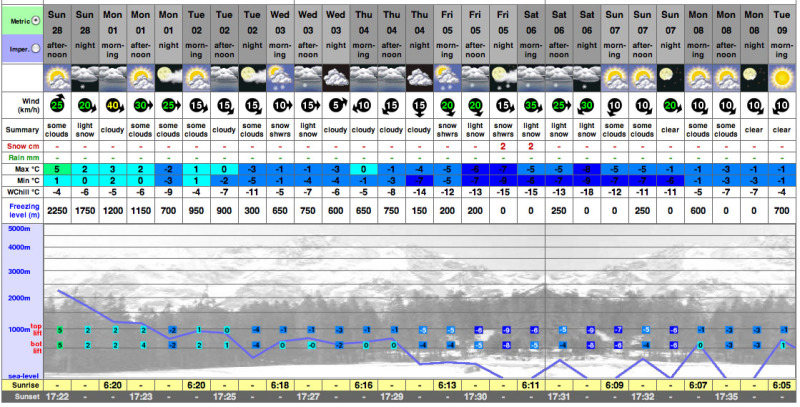Click the 35 km/h wind direction icon

point(532,106)
